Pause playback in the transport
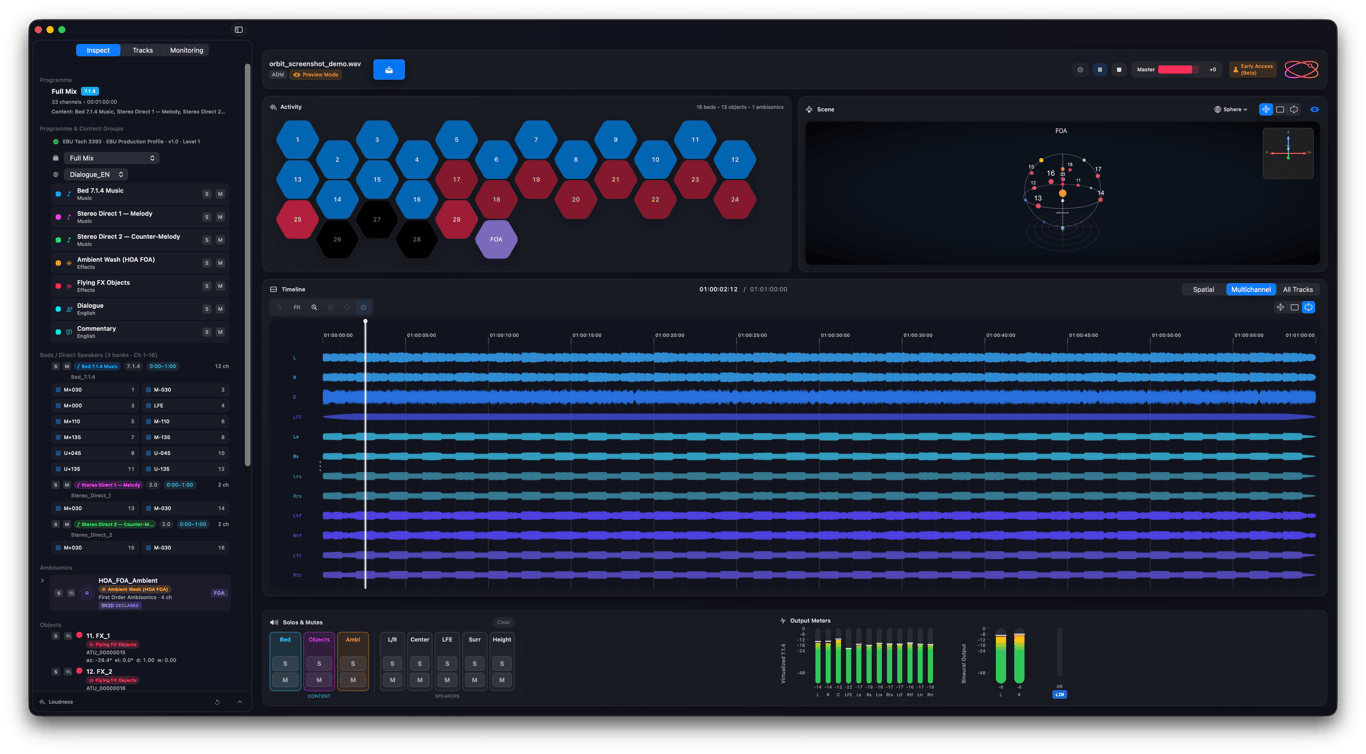1366x754 pixels. [x=1099, y=70]
